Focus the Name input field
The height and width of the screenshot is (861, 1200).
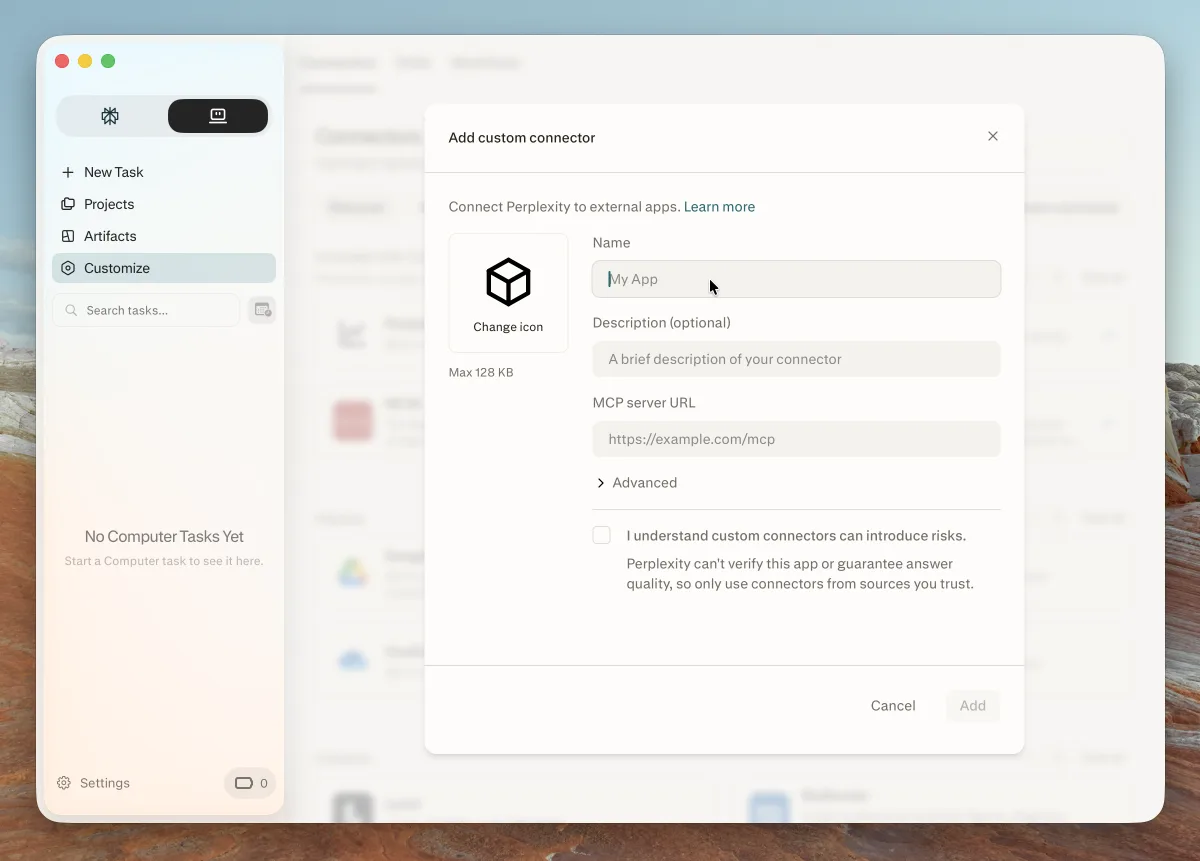tap(796, 279)
